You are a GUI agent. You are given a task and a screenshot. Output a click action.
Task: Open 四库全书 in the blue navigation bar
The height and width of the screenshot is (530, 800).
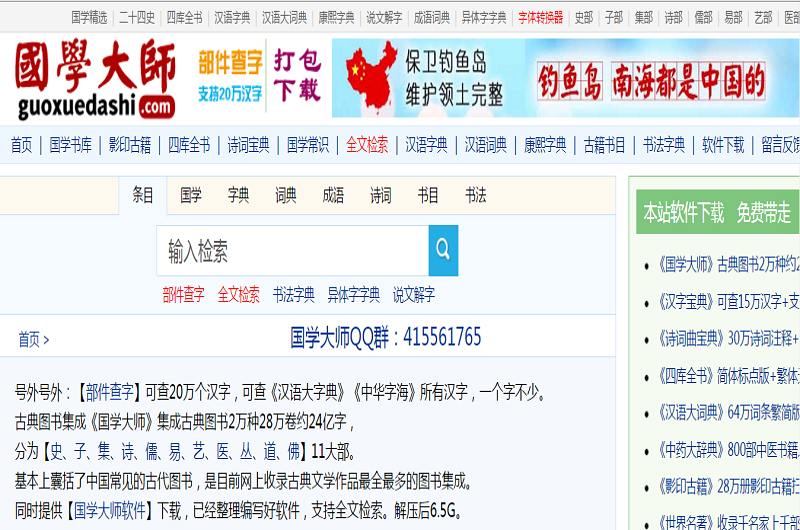[189, 145]
